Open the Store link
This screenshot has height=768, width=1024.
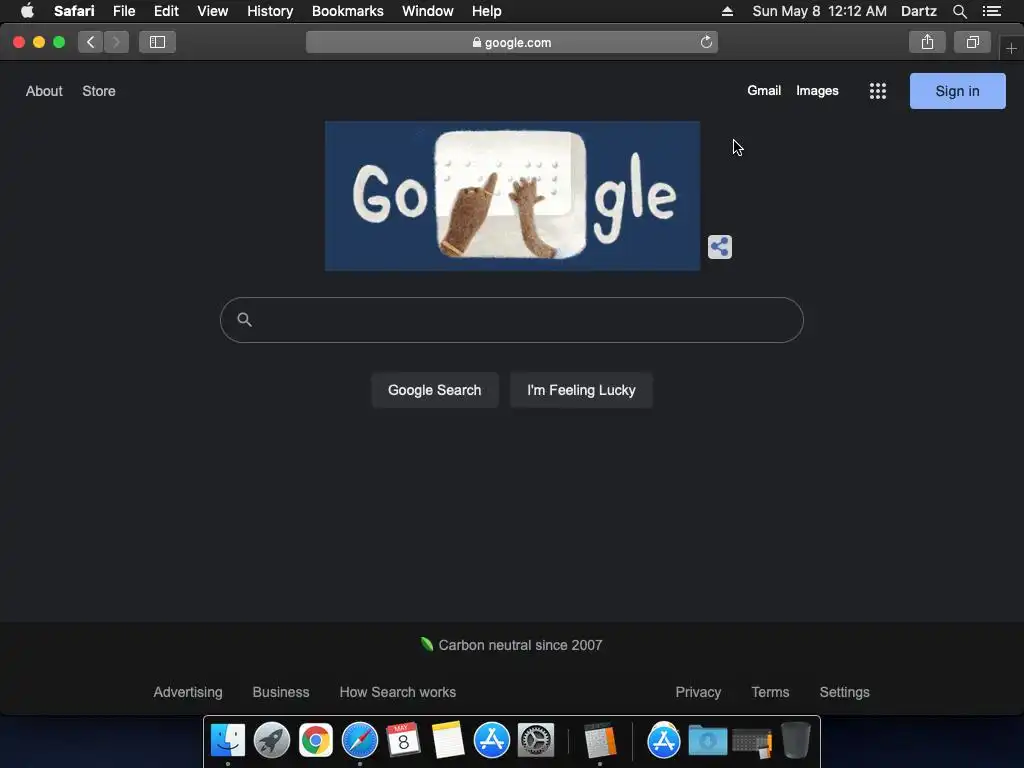click(x=99, y=91)
